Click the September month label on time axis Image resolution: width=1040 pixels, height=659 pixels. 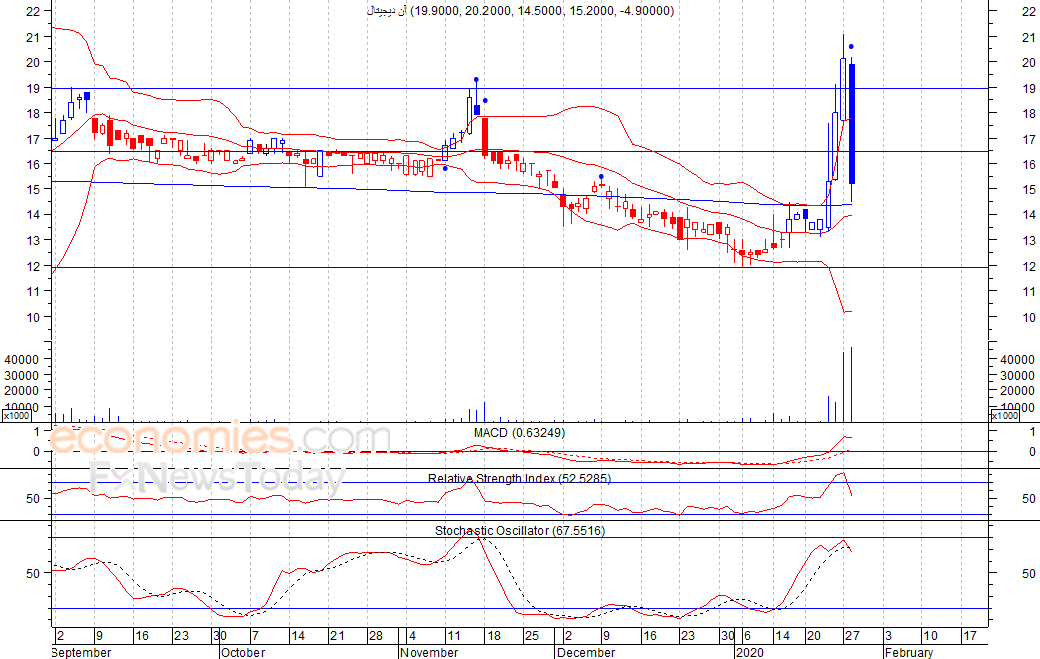(x=81, y=652)
